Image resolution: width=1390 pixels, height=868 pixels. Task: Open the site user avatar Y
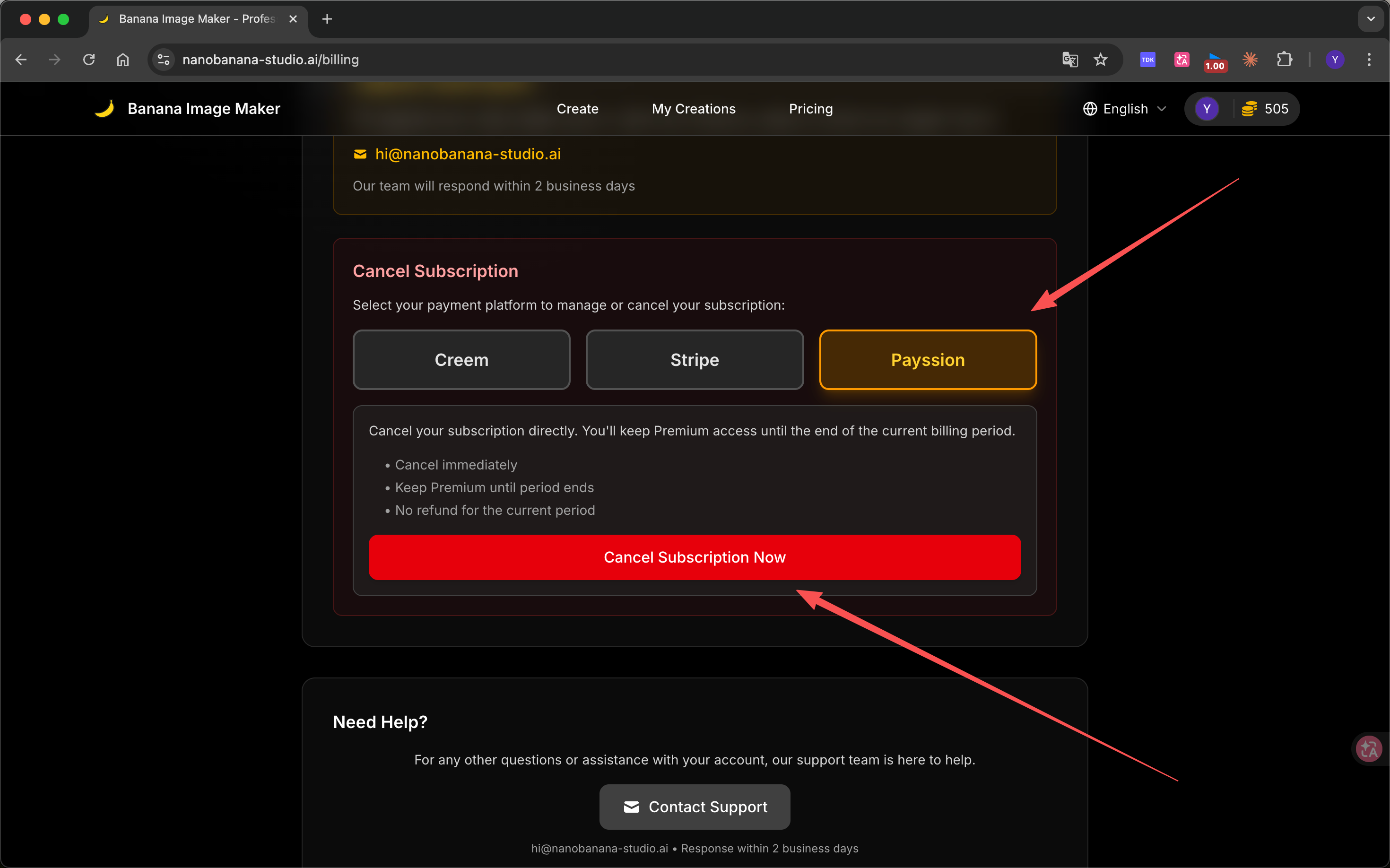(x=1207, y=109)
